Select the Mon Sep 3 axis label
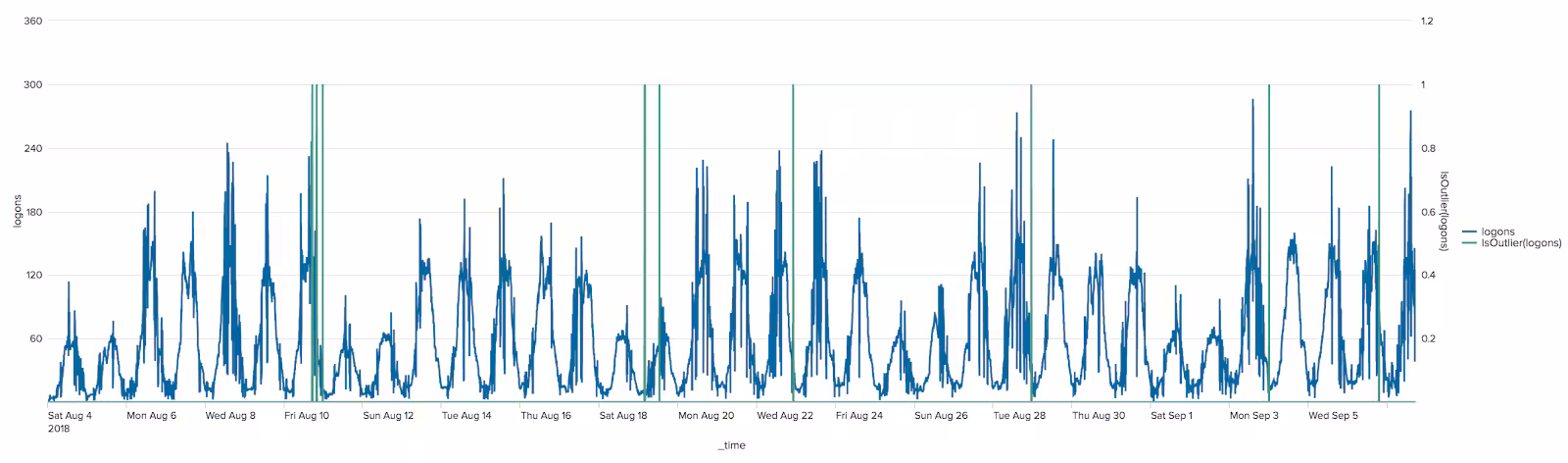 point(1254,416)
